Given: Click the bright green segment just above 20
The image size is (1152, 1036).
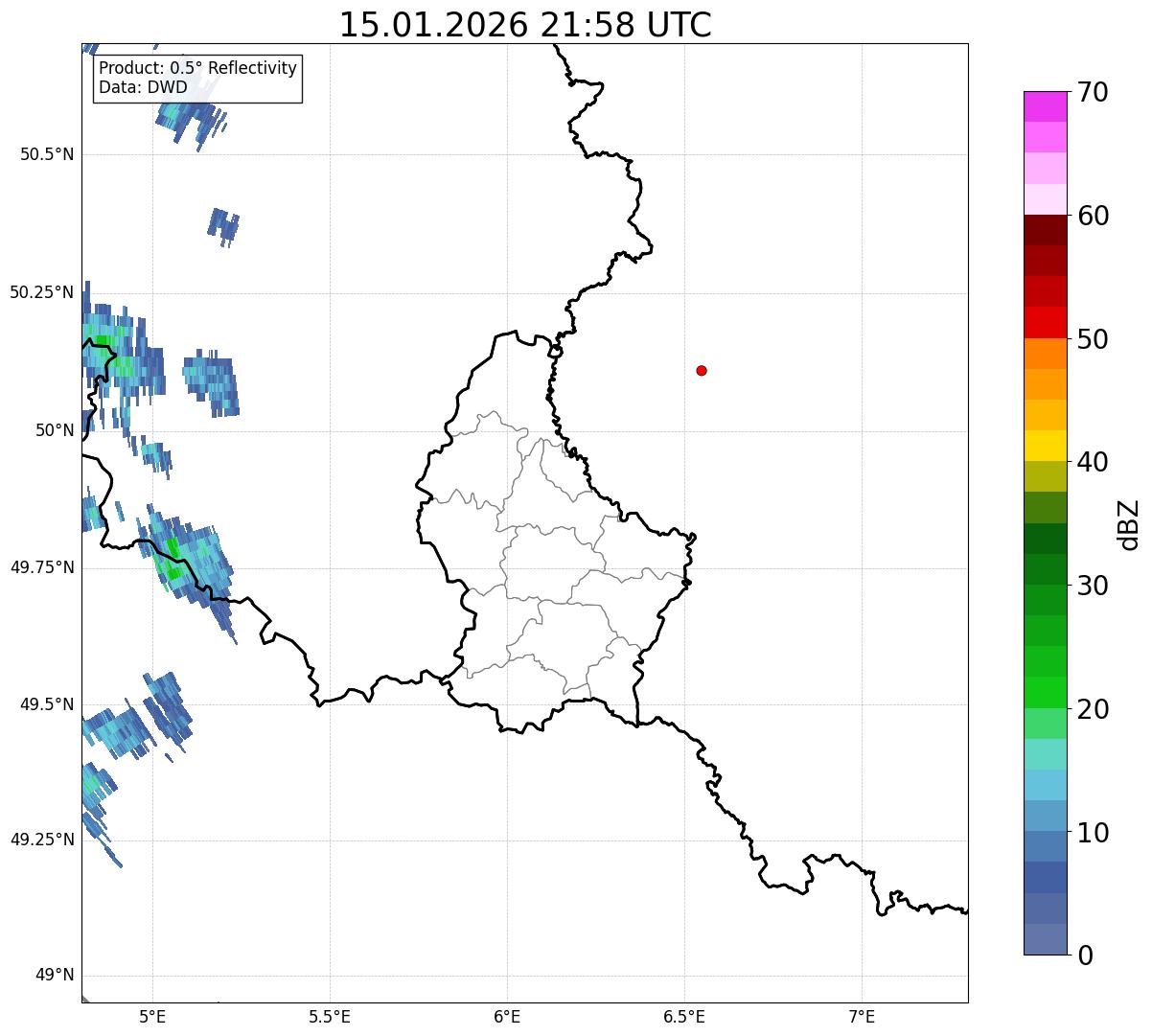Looking at the screenshot, I should (1045, 693).
